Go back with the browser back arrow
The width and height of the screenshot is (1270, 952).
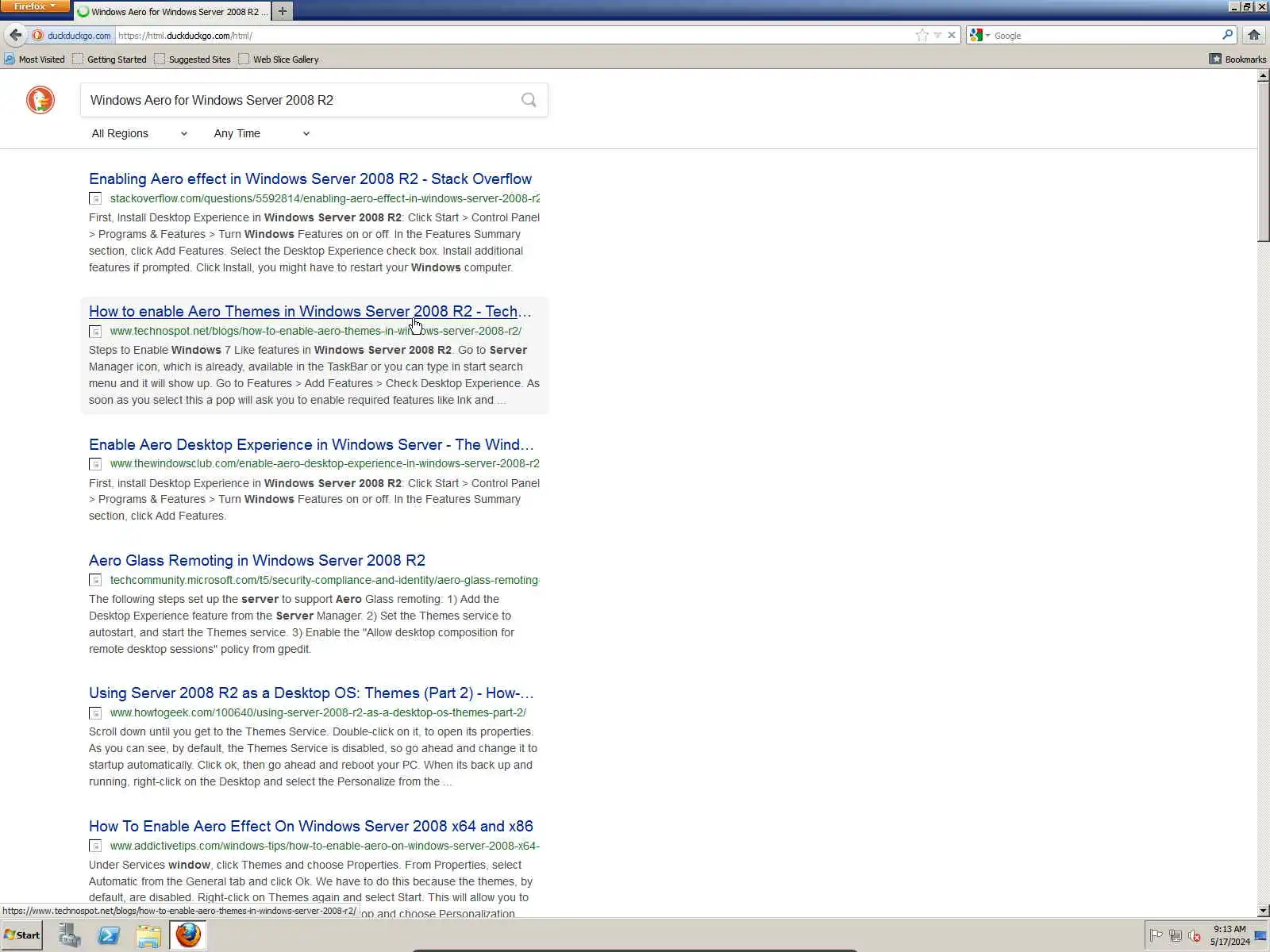click(15, 35)
